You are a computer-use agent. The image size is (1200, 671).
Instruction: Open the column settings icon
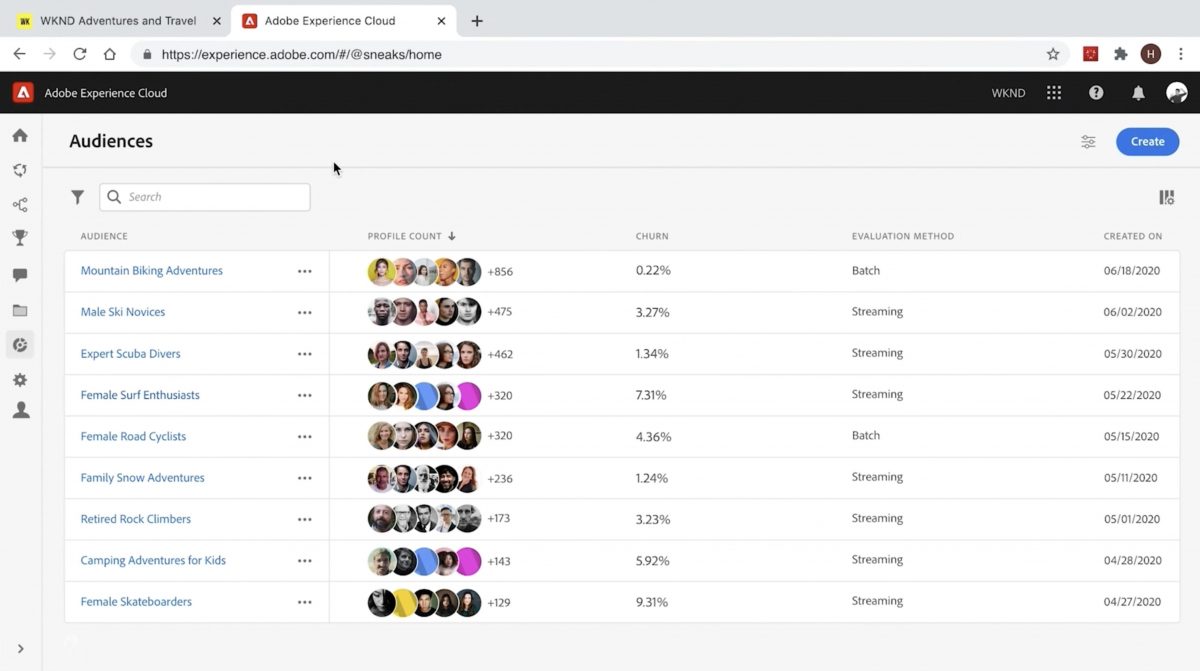point(1166,198)
